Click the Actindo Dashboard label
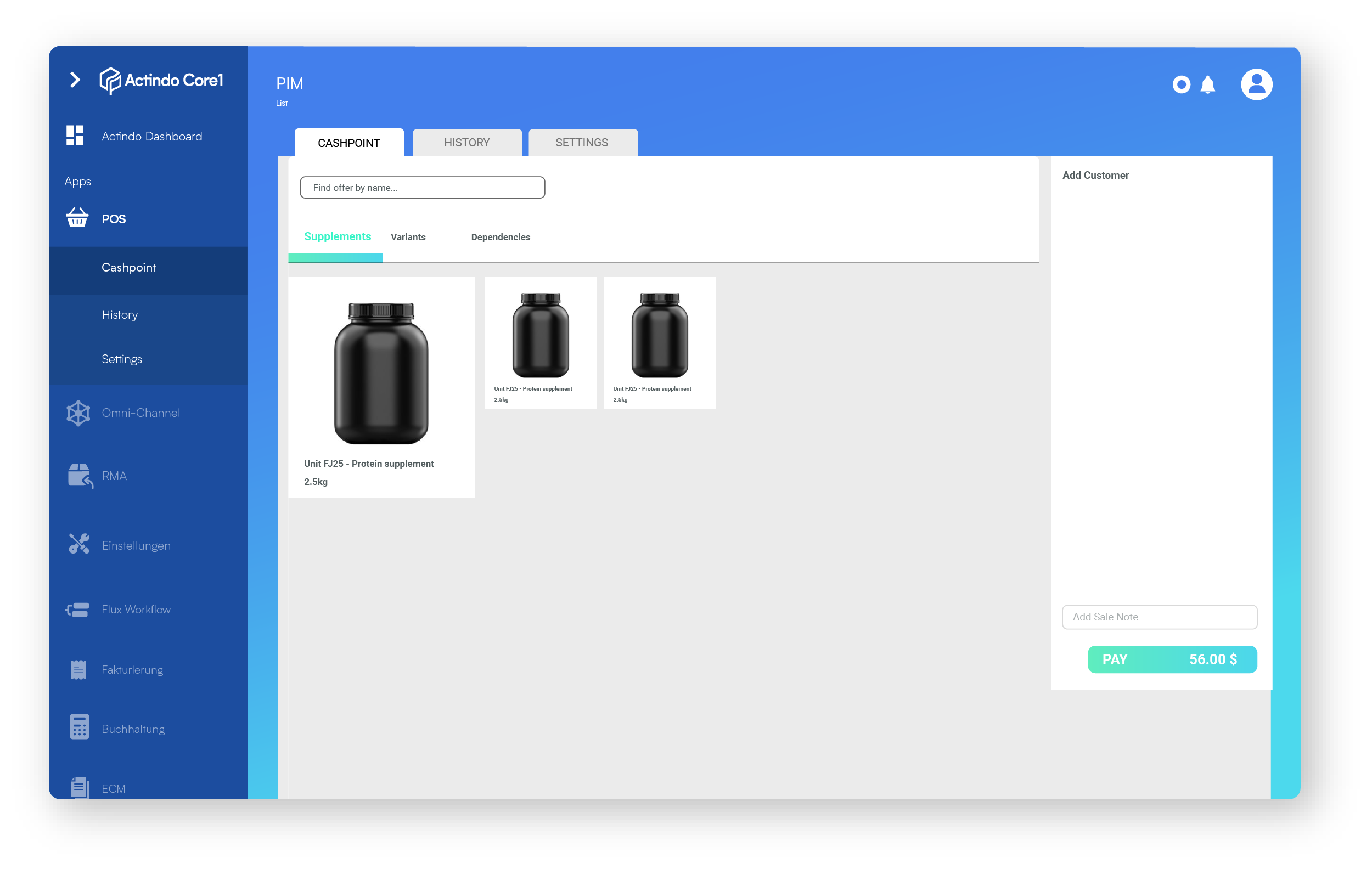 point(152,136)
